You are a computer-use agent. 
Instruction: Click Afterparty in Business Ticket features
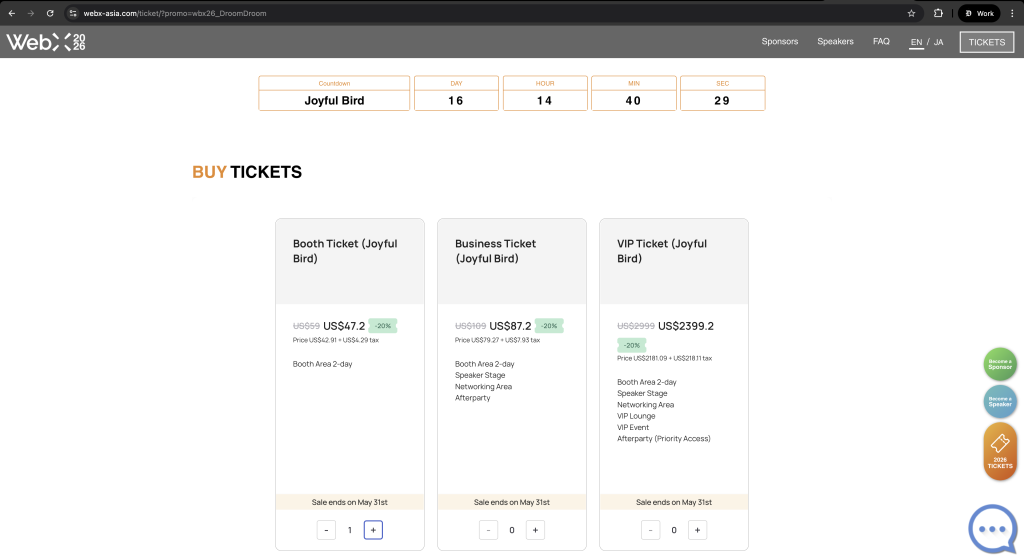[472, 398]
